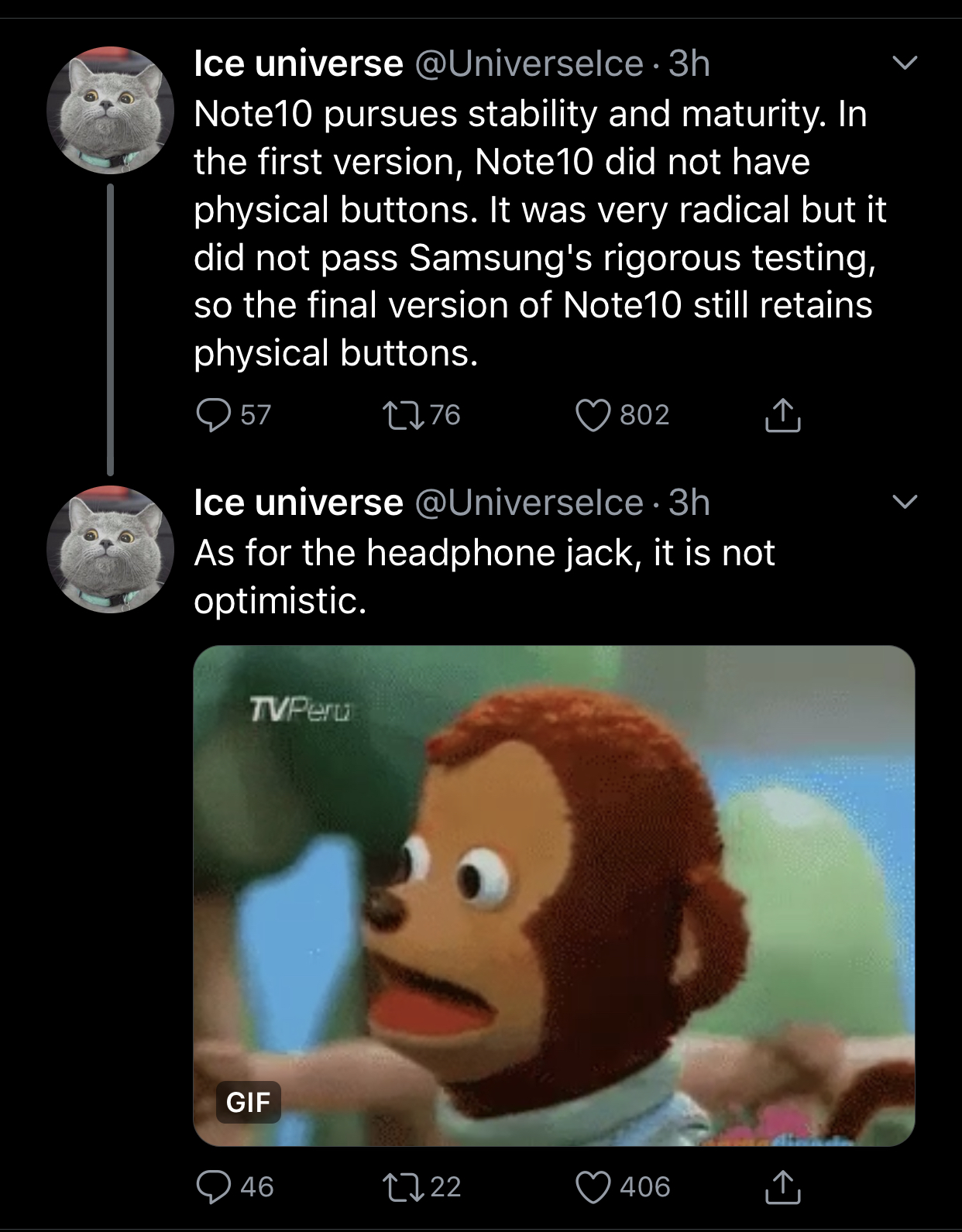Open Ice universe name on second tweet
962x1232 pixels.
pyautogui.click(x=298, y=503)
